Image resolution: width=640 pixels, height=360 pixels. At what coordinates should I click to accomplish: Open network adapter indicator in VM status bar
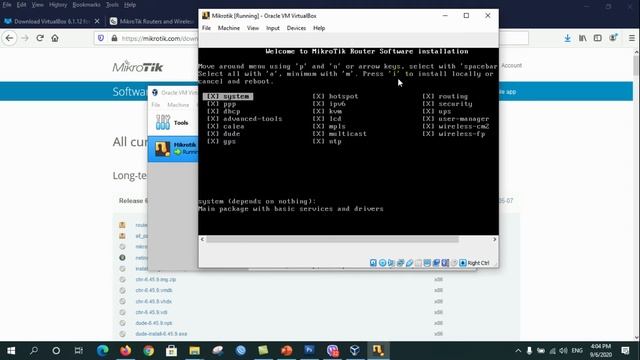click(400, 263)
